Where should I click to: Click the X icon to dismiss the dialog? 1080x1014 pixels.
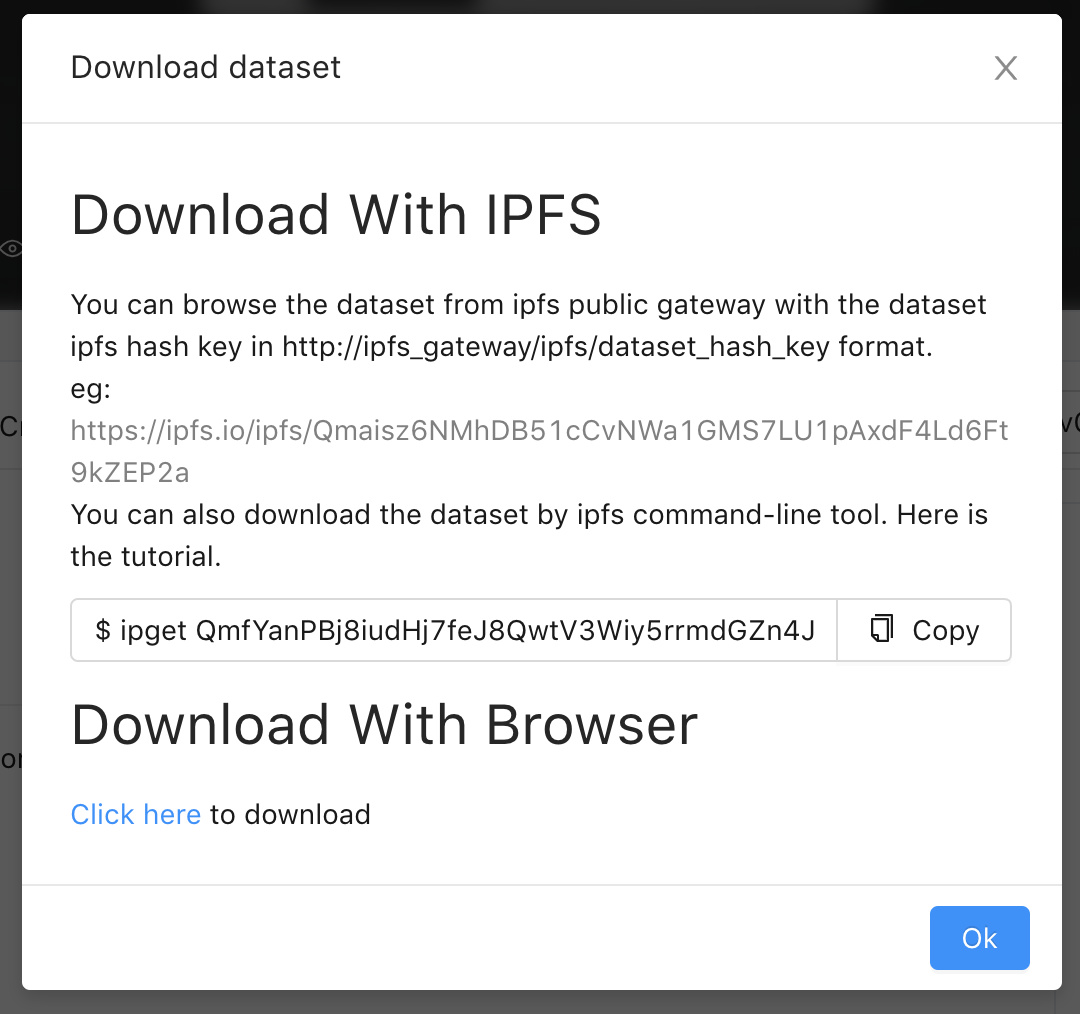tap(1005, 68)
